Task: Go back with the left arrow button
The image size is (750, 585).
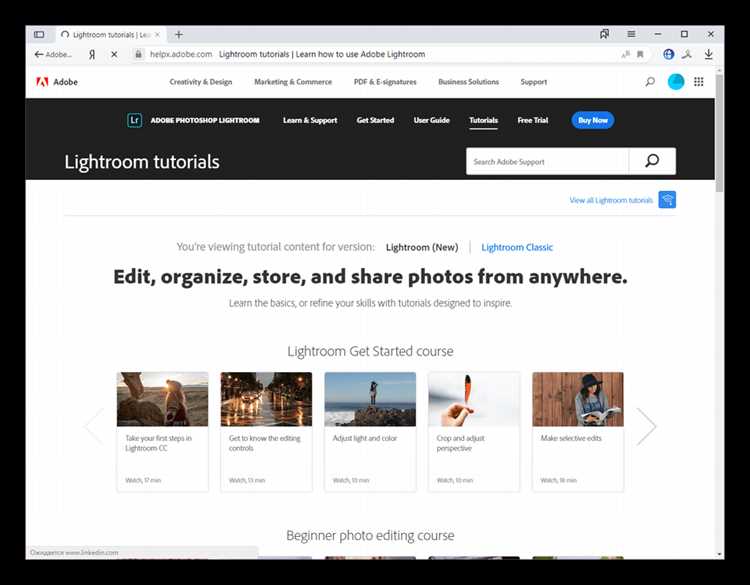Action: 39,54
